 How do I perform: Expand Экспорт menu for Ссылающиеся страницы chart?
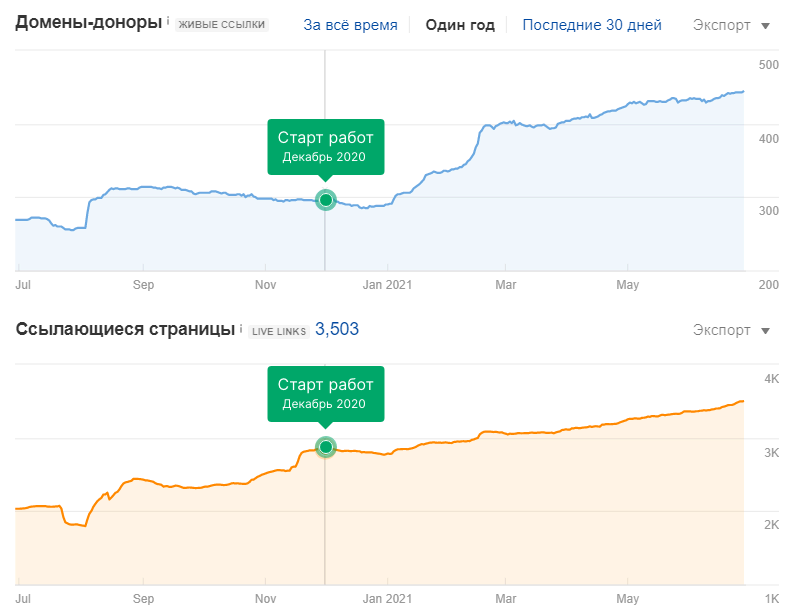[731, 331]
